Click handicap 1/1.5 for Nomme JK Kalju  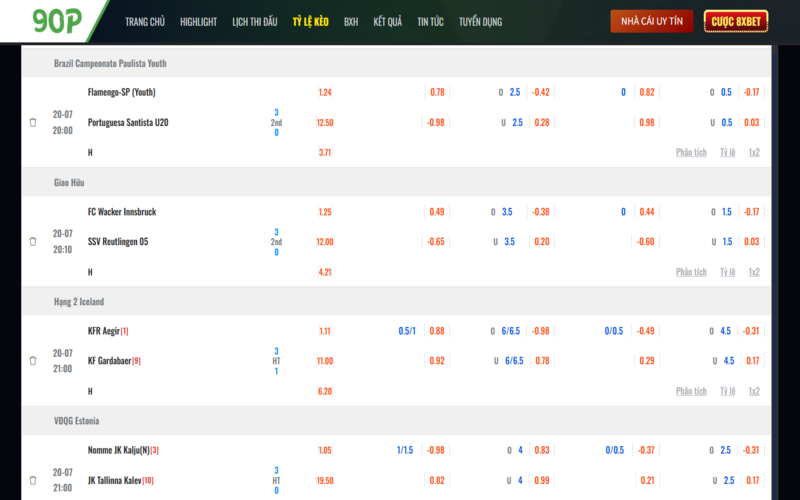(405, 450)
